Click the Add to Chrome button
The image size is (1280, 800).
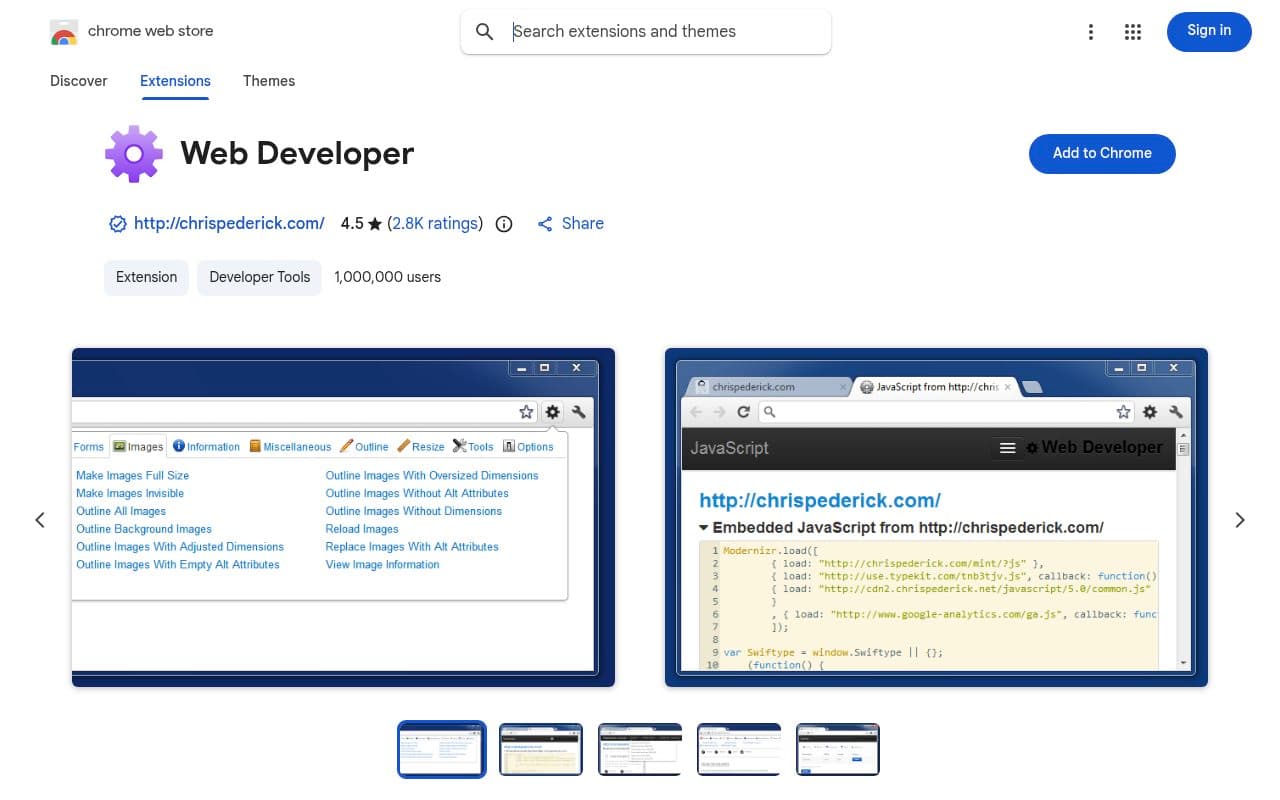click(1102, 153)
